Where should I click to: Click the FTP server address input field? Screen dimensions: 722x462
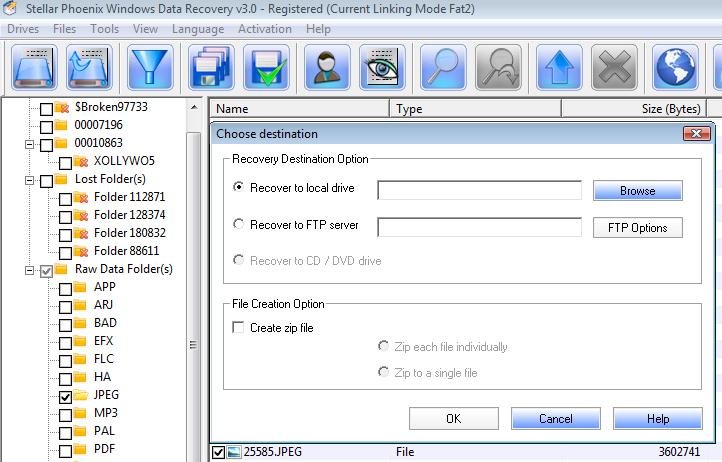(479, 227)
